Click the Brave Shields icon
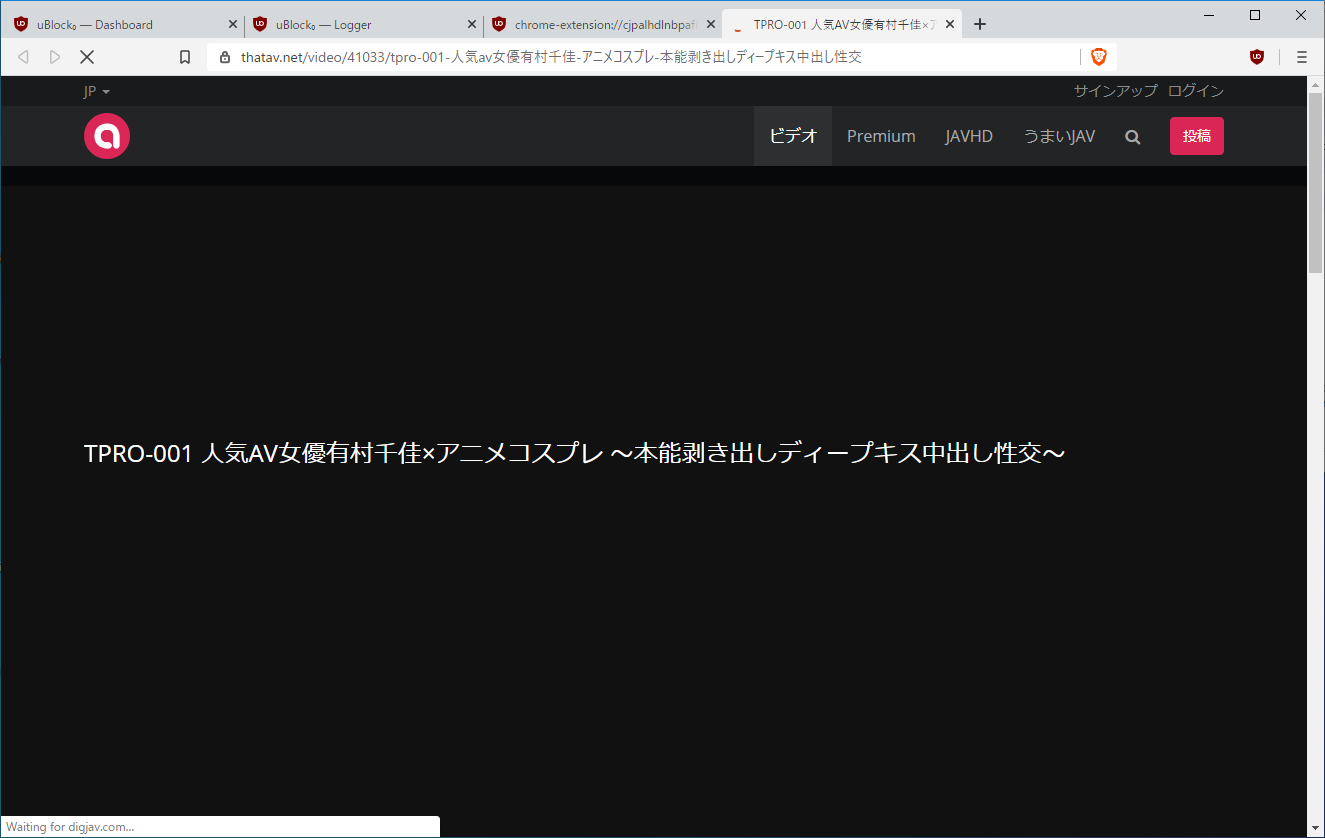1325x838 pixels. coord(1098,57)
